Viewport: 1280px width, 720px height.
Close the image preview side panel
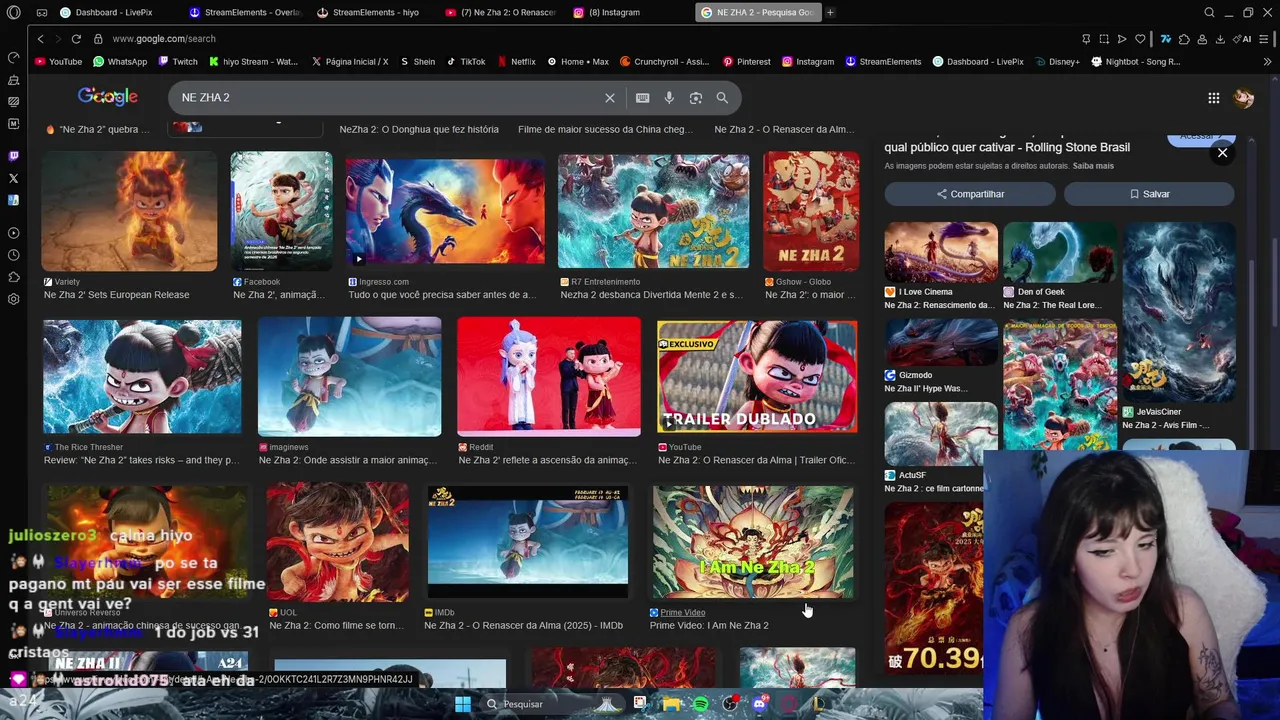(x=1222, y=153)
